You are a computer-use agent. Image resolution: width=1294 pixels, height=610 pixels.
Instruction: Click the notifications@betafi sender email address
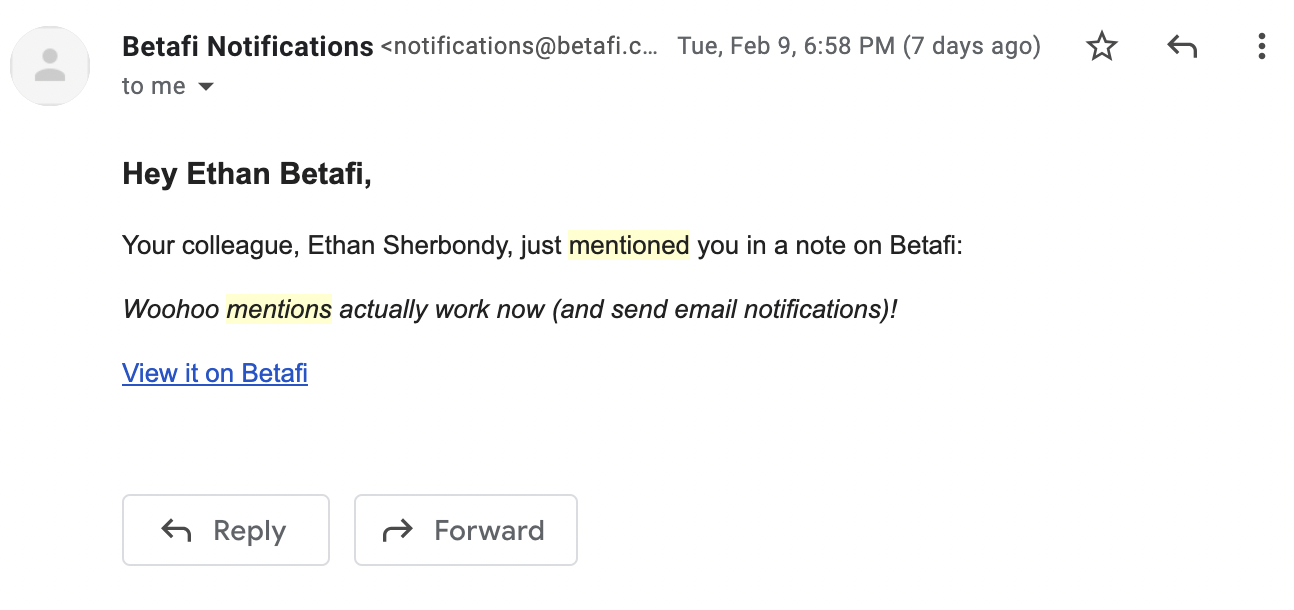coord(521,46)
